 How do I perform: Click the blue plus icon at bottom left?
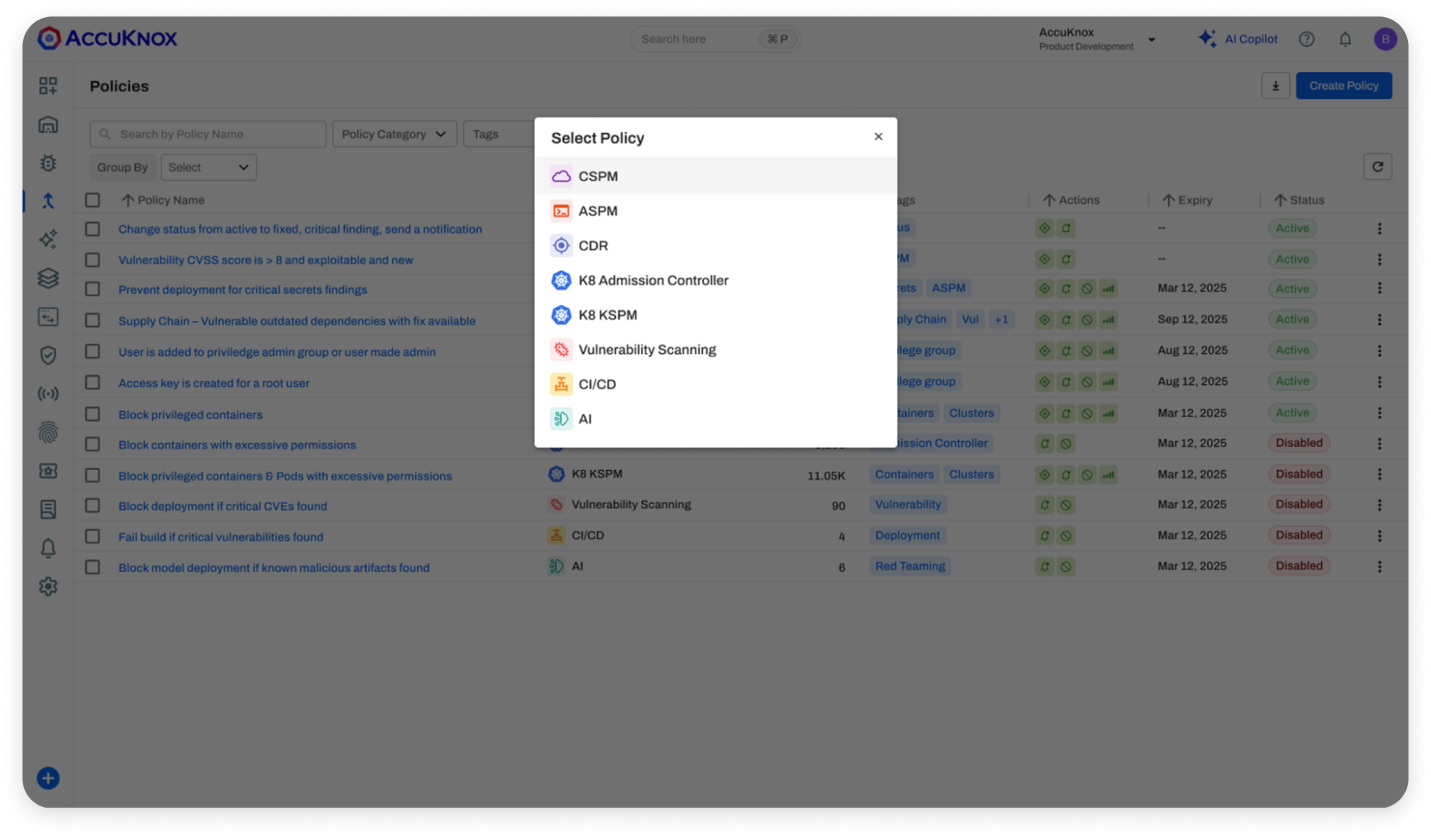tap(48, 778)
